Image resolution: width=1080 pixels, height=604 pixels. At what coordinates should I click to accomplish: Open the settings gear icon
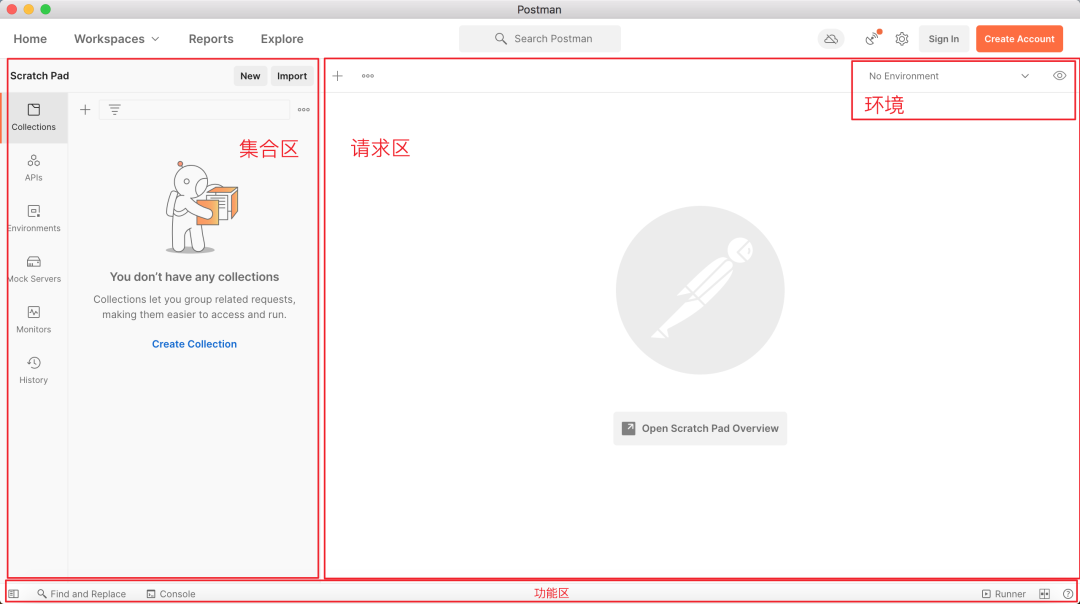coord(902,39)
